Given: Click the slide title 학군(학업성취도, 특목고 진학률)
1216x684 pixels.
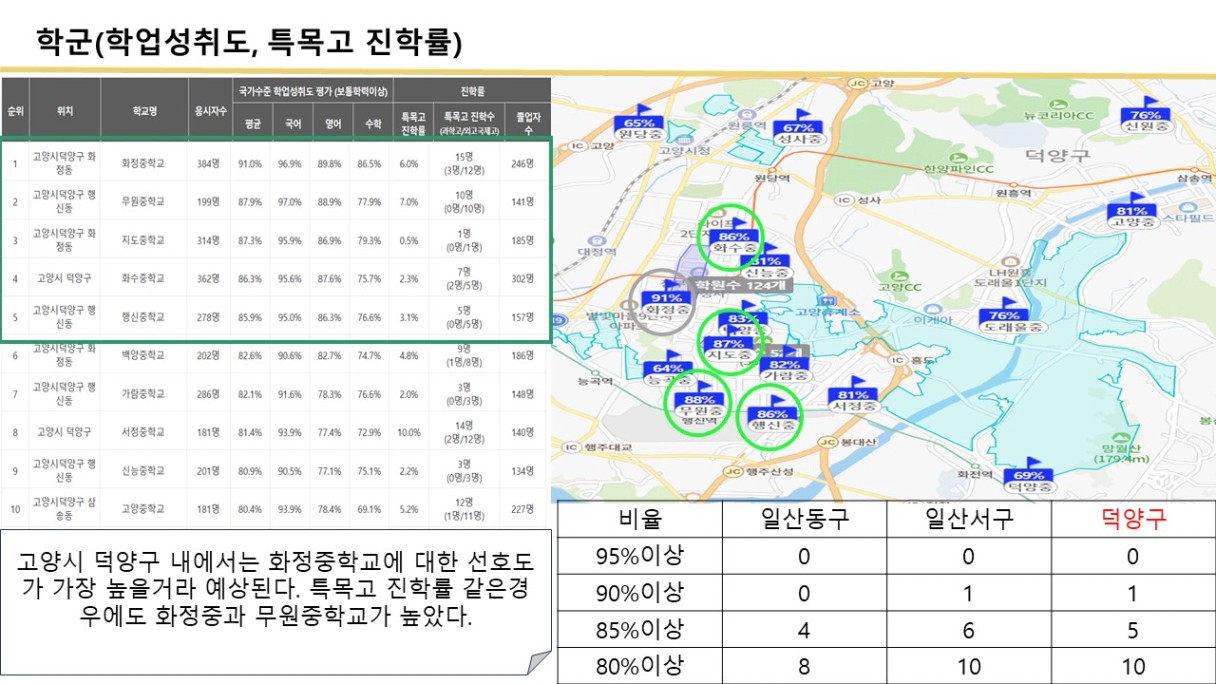Looking at the screenshot, I should click(x=249, y=42).
